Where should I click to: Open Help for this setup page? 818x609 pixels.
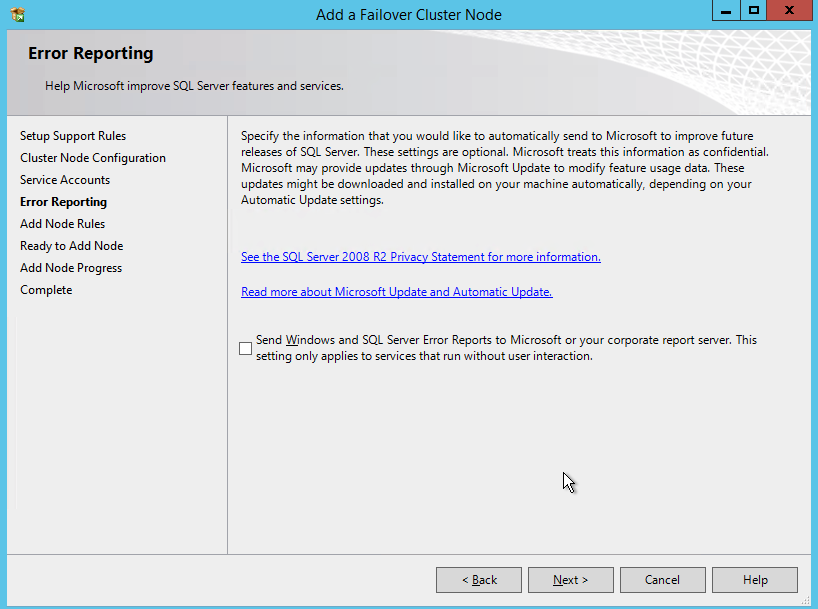(x=755, y=580)
